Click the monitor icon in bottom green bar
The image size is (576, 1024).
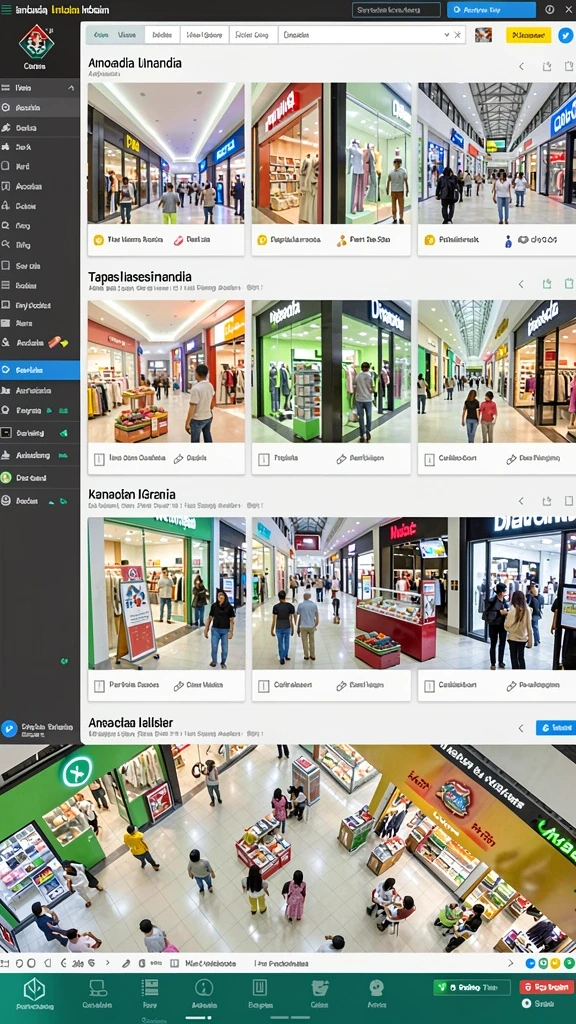(x=98, y=987)
